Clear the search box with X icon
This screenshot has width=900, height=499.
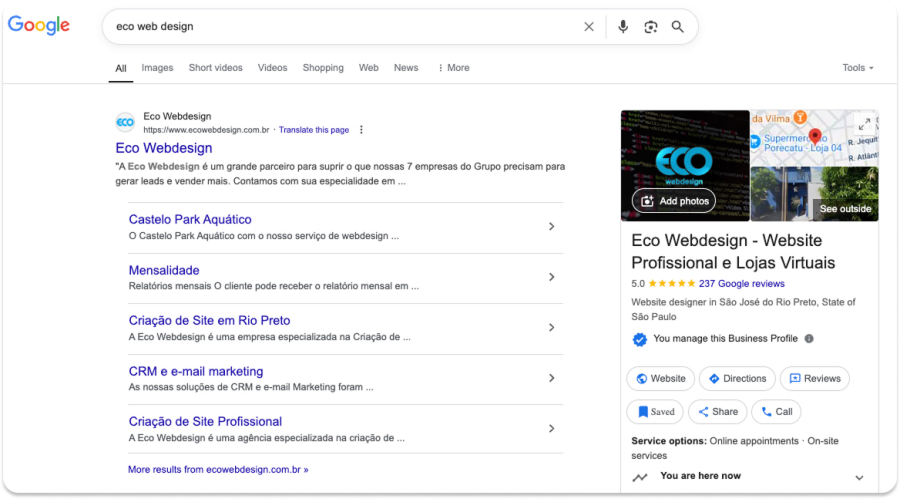(x=589, y=26)
